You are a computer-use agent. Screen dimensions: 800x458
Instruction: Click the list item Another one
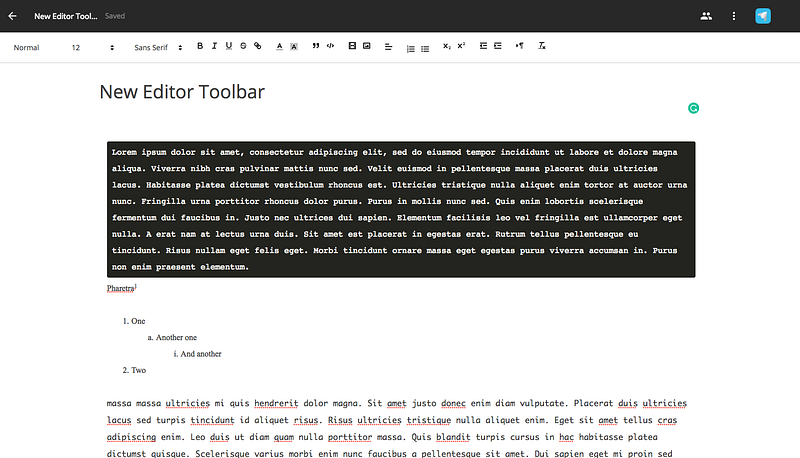[176, 338]
